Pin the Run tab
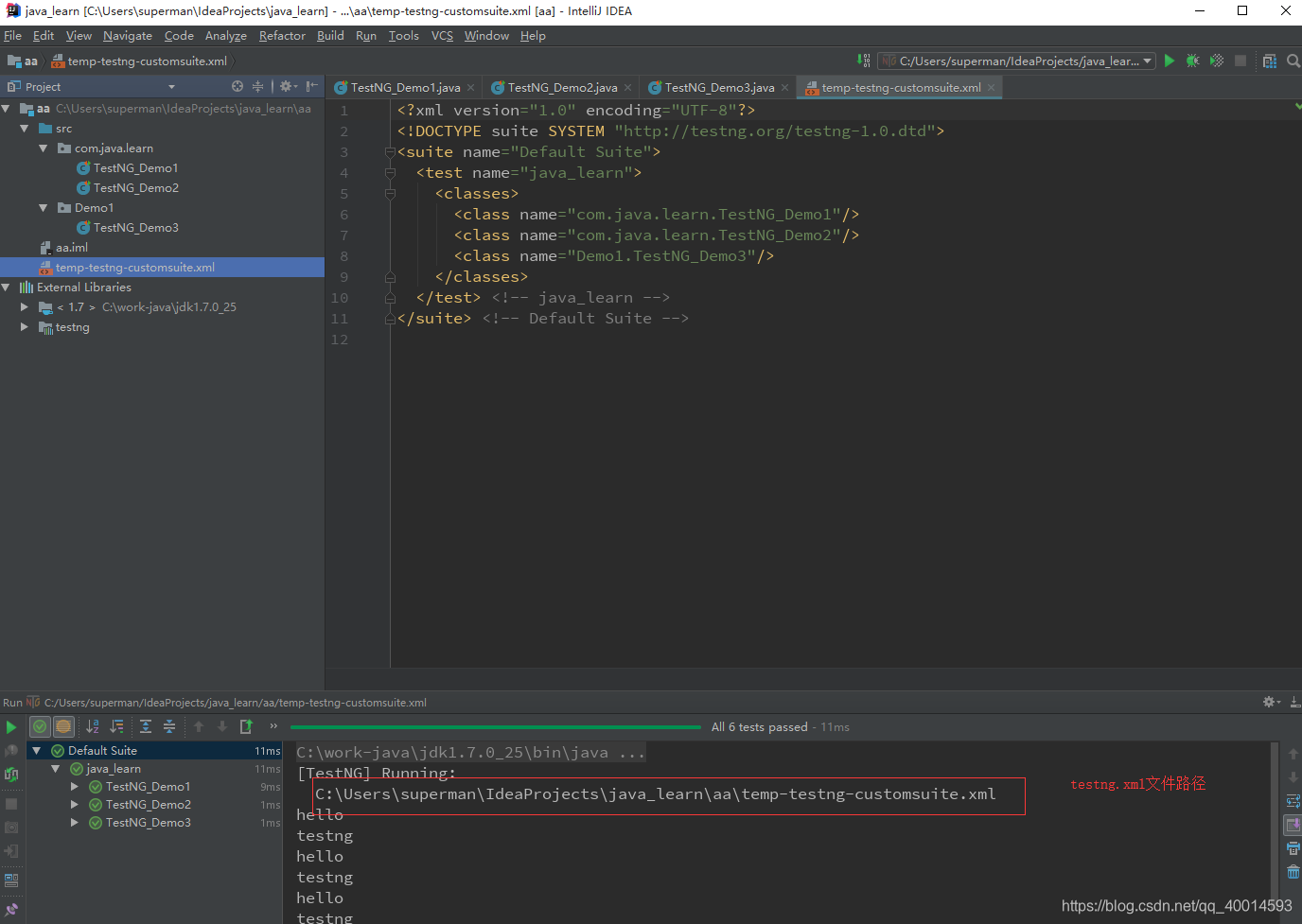 [11, 911]
